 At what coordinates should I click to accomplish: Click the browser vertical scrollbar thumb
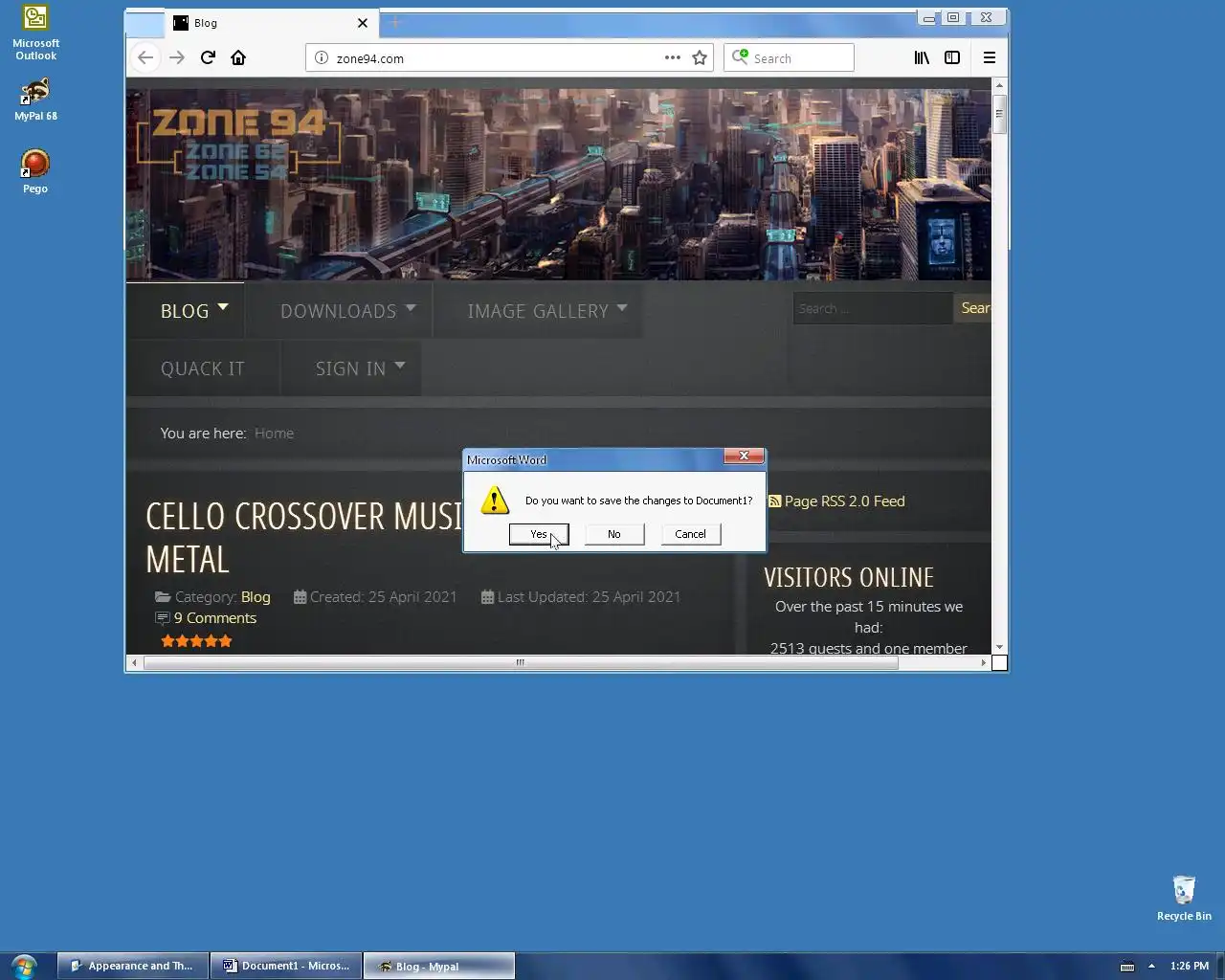coord(999,115)
